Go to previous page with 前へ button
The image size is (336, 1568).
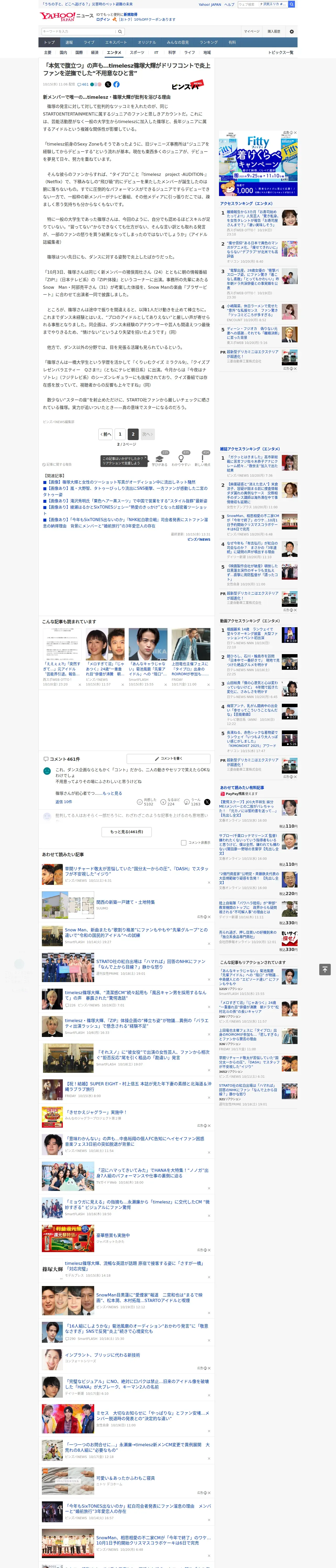pyautogui.click(x=105, y=435)
